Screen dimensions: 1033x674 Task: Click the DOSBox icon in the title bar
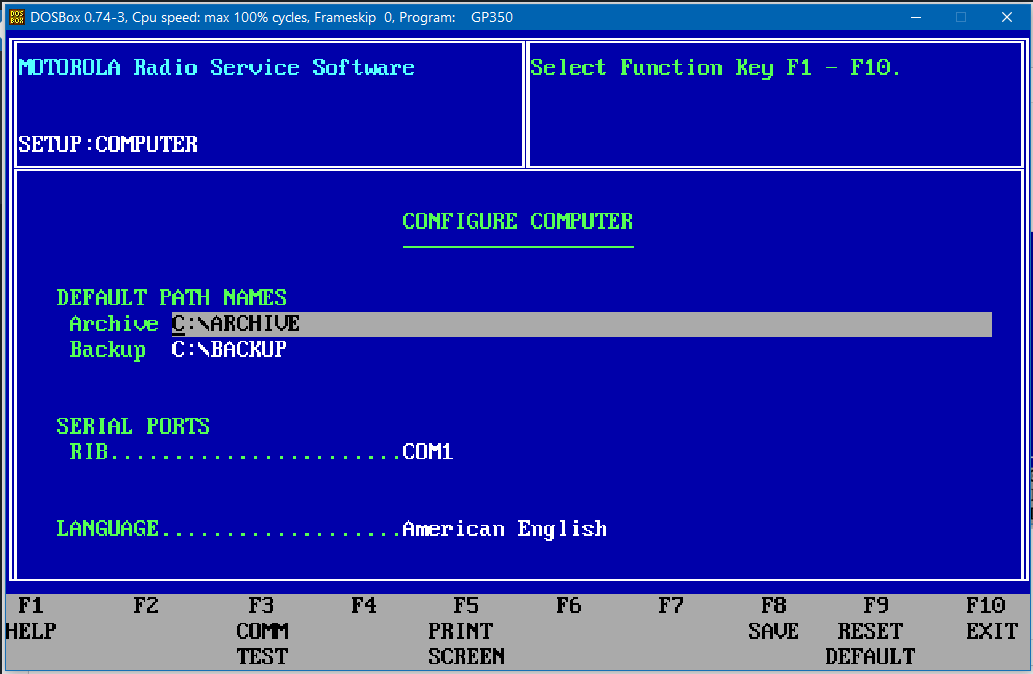pos(17,17)
